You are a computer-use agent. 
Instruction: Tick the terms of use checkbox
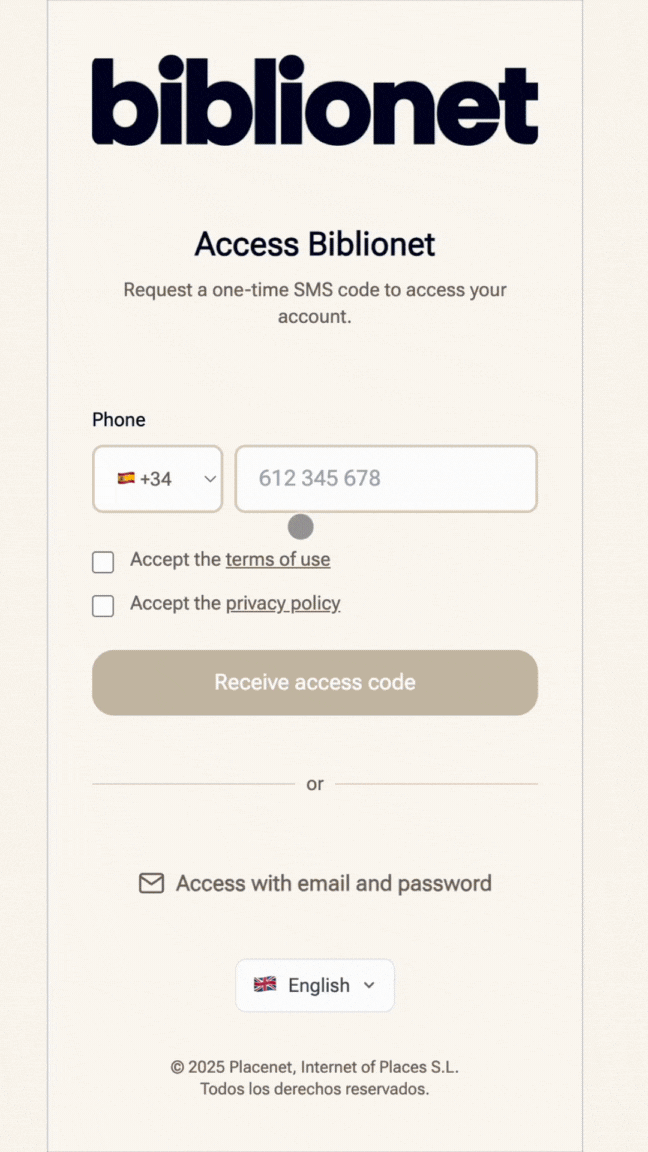click(x=103, y=563)
